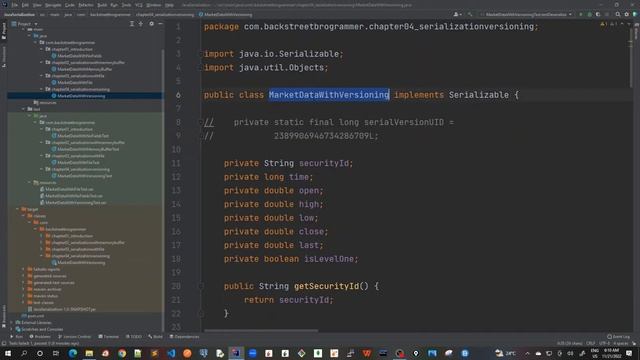This screenshot has height=360, width=640.
Task: Expand Scratches and Consoles node
Action: 11,329
